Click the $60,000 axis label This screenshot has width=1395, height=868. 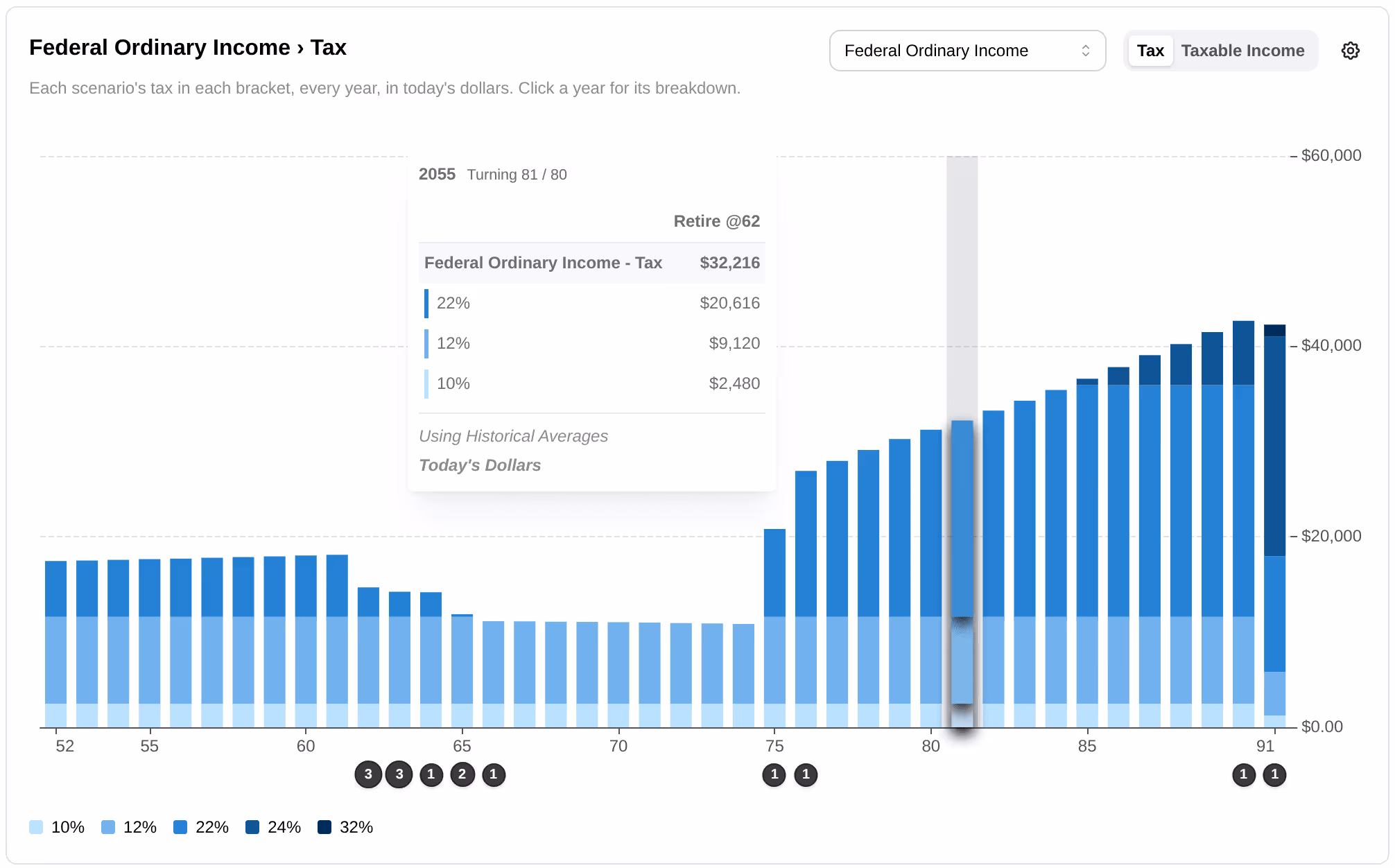tap(1331, 155)
